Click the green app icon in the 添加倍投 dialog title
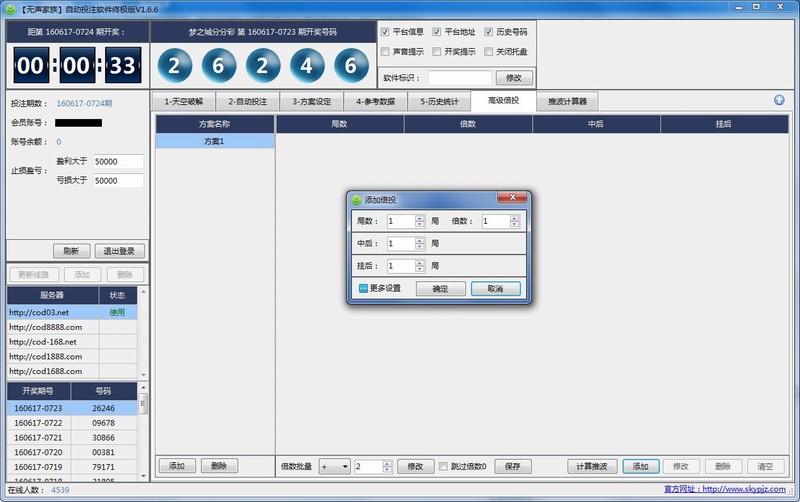Viewport: 800px width, 502px height. 356,200
